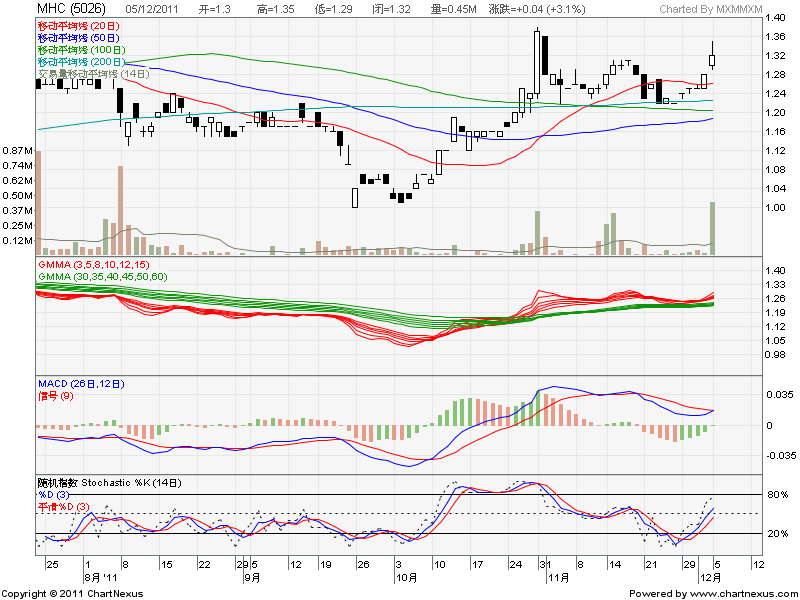The image size is (800, 600).
Task: Click the Stochastic %K(14日) indicator title
Action: [x=110, y=482]
